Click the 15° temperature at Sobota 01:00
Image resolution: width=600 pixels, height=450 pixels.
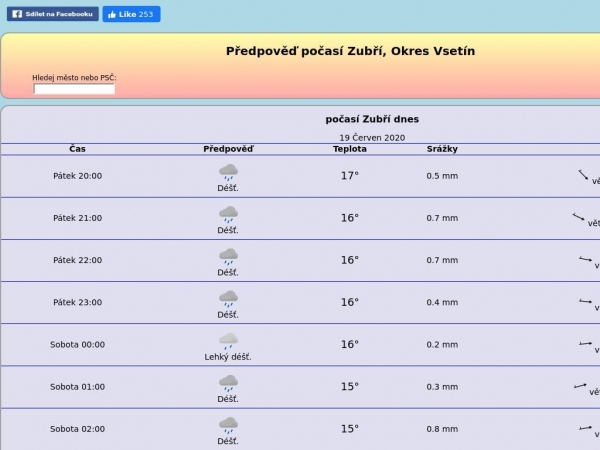(x=350, y=386)
